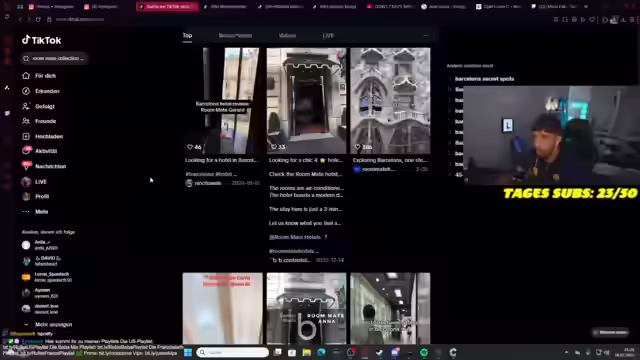Open Spotify from the taskbar
Screen dimensions: 640x360
(x=424, y=352)
